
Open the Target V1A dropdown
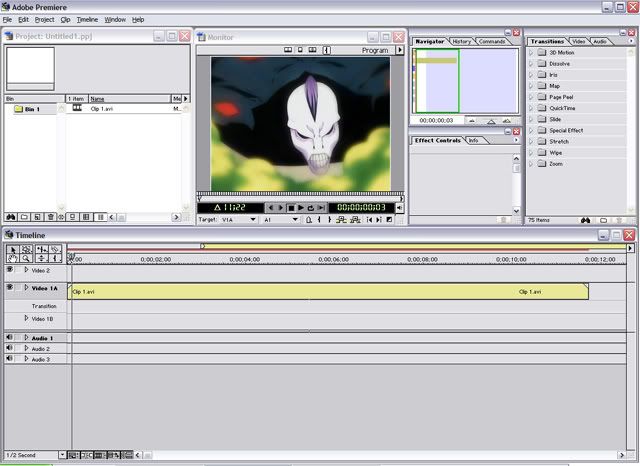click(253, 220)
